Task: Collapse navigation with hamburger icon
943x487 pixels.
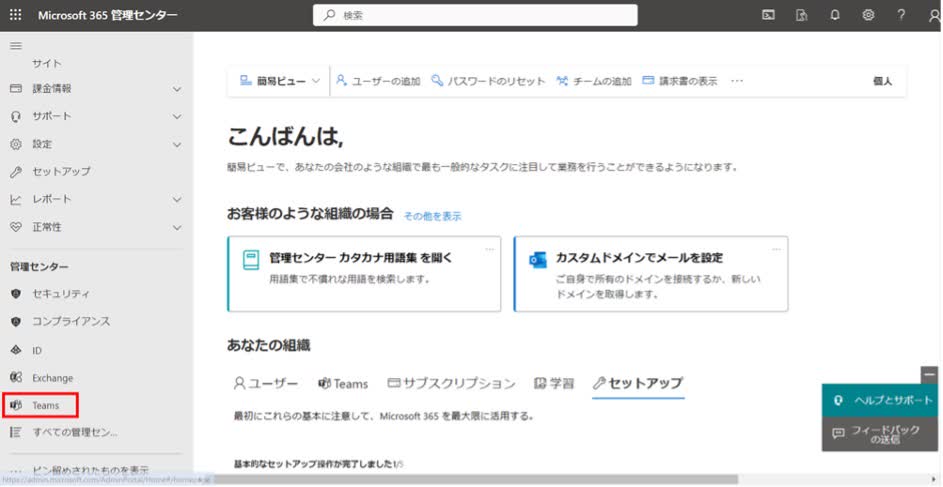Action: pyautogui.click(x=16, y=46)
